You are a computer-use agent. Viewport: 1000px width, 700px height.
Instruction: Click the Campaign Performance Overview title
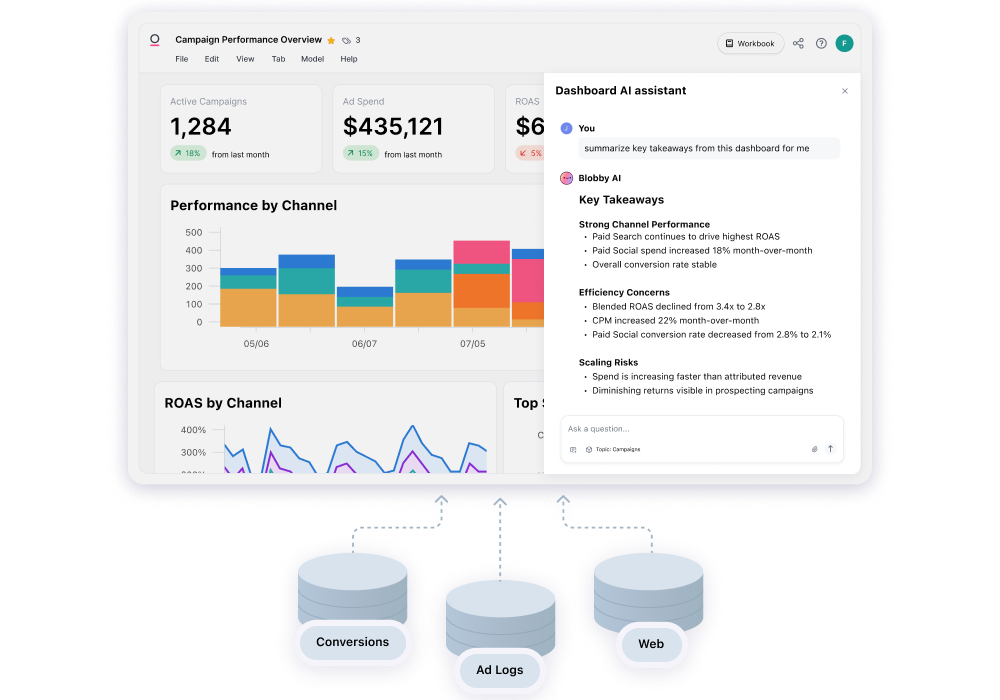tap(249, 40)
